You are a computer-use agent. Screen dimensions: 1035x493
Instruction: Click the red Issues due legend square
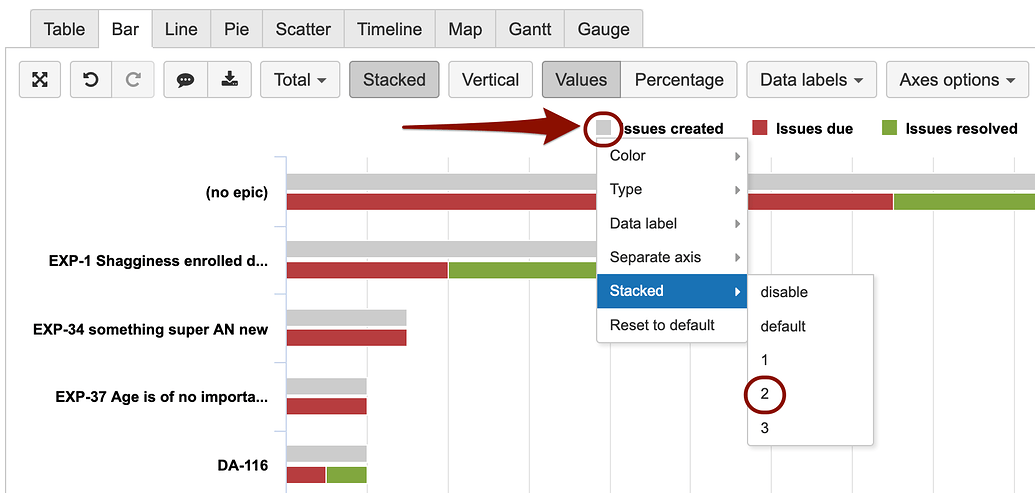point(760,128)
